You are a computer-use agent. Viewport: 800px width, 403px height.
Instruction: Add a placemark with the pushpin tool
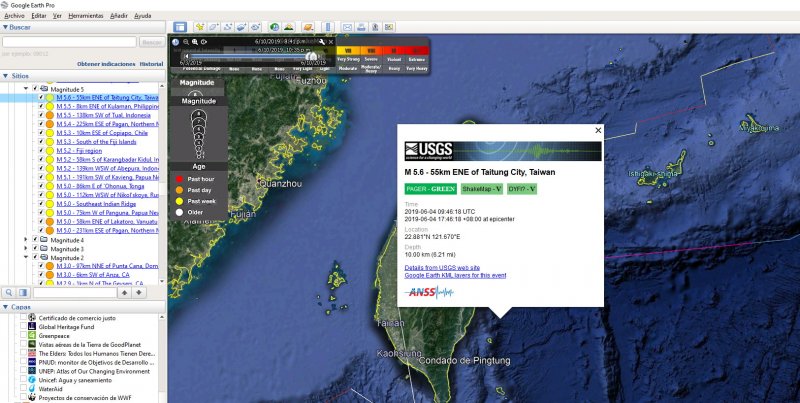pos(199,27)
